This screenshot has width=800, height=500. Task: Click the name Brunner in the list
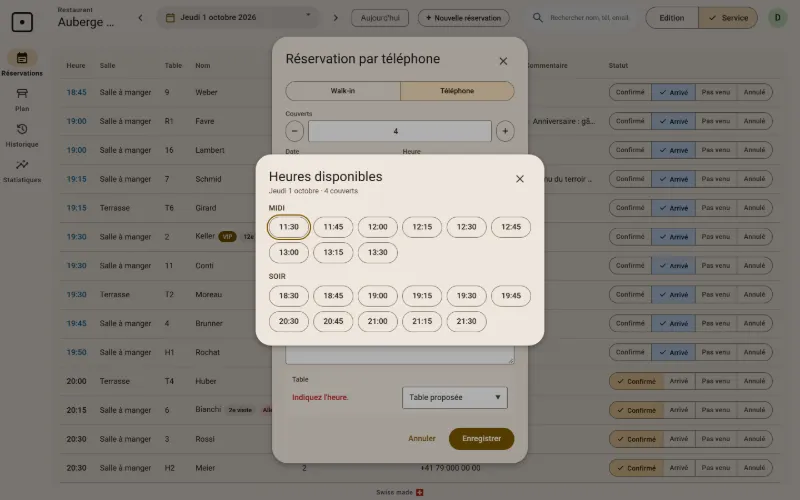209,323
